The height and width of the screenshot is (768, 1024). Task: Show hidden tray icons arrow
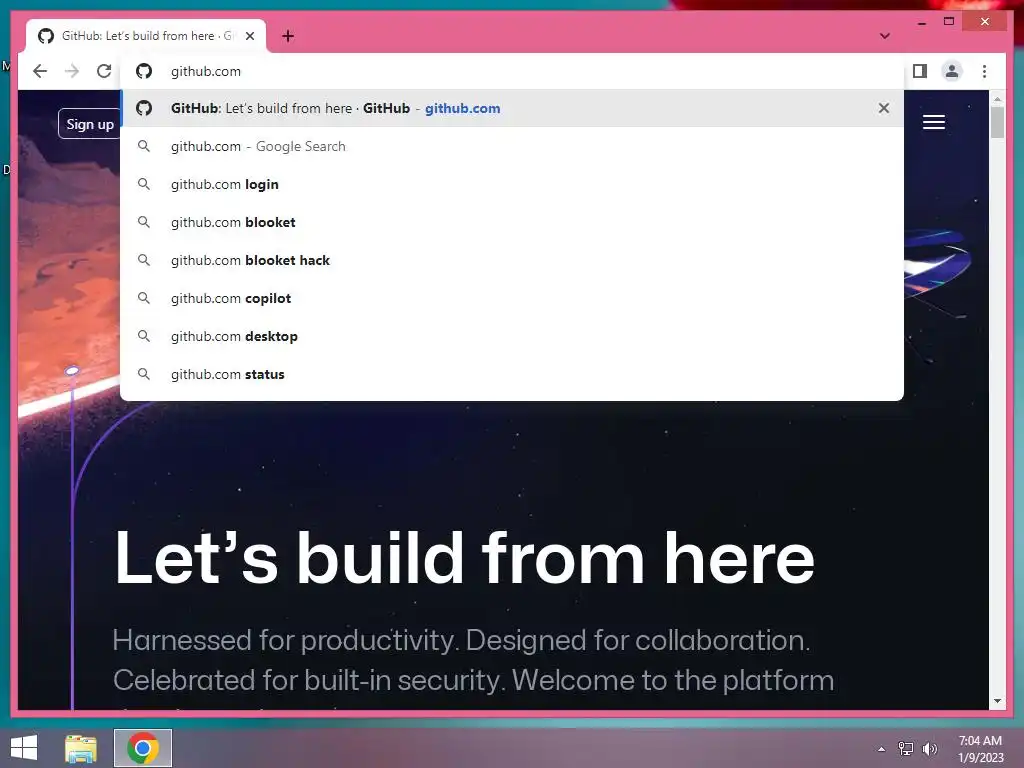click(881, 749)
